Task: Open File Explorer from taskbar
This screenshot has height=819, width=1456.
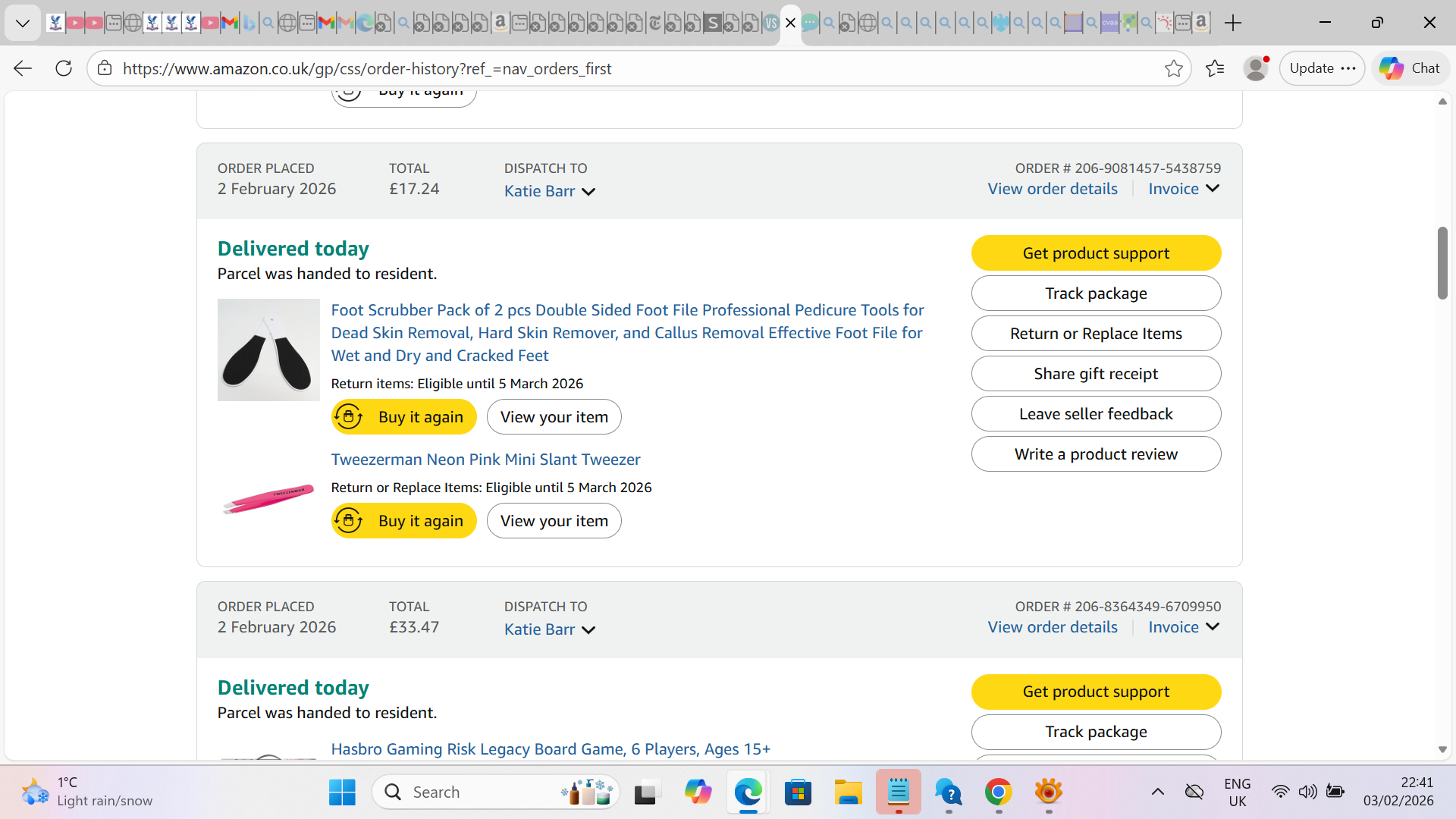Action: [x=848, y=792]
